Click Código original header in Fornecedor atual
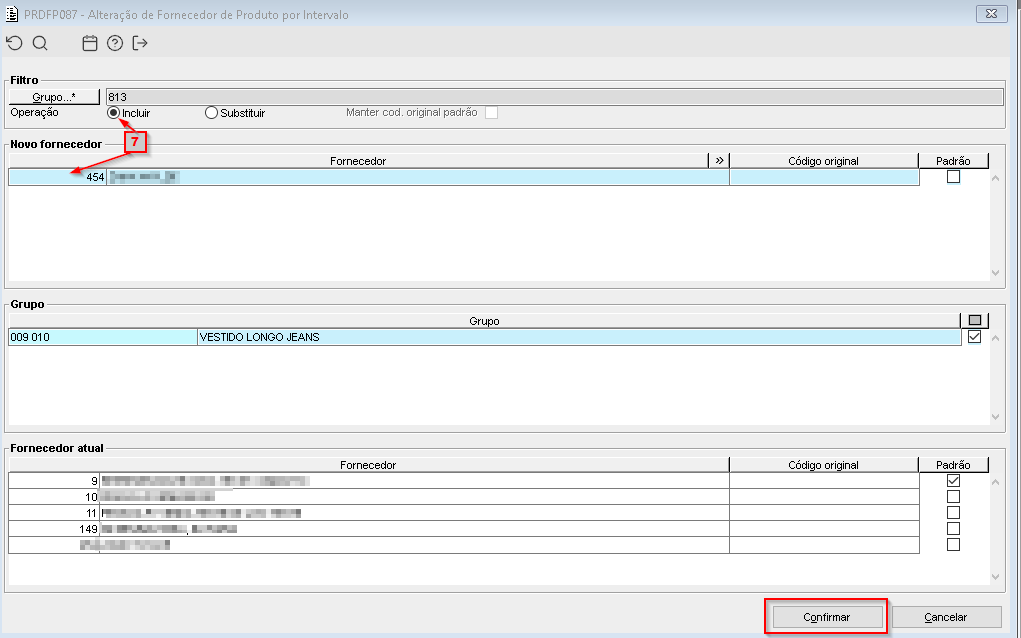 824,465
